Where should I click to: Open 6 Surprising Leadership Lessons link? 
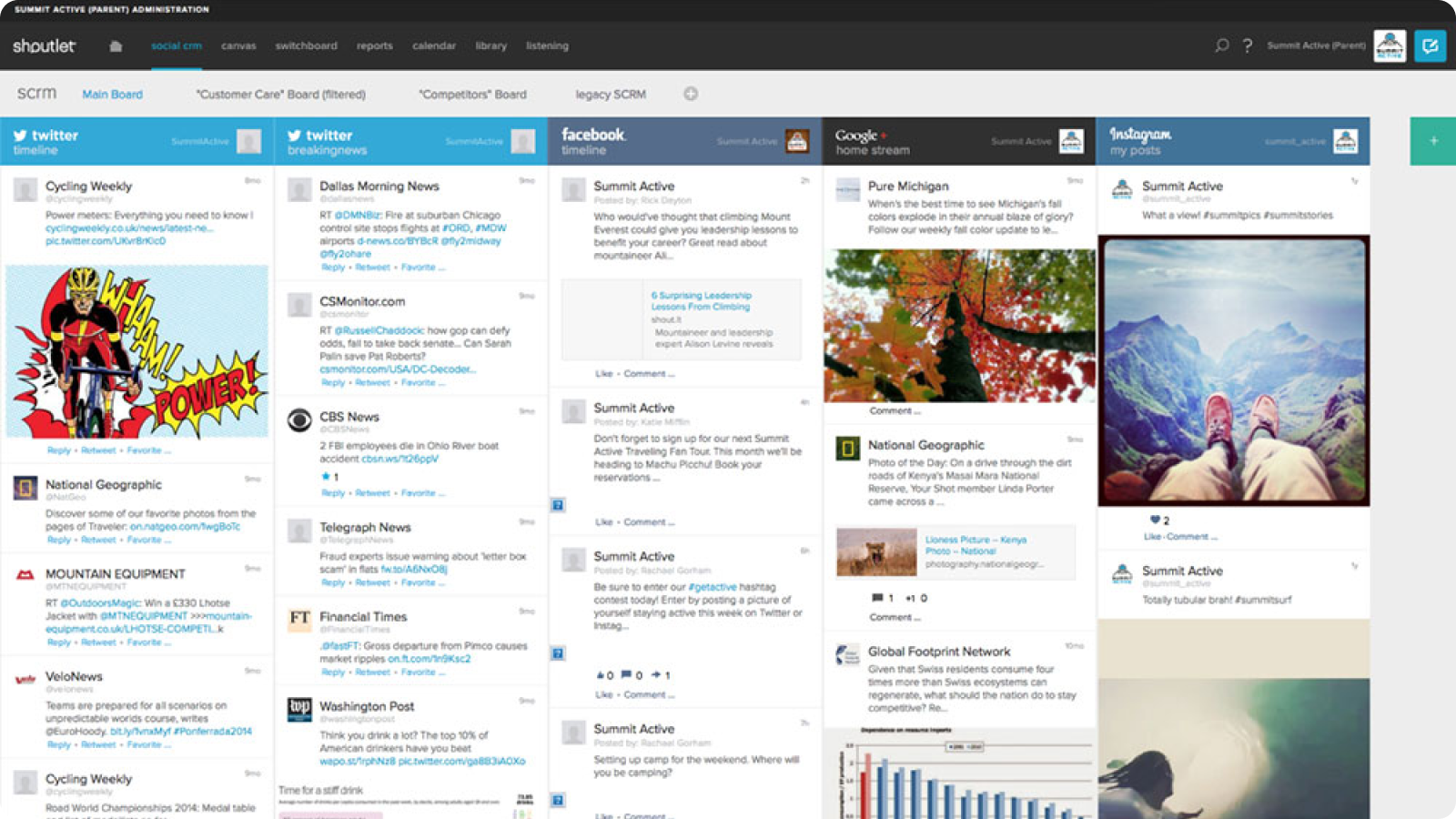point(701,301)
